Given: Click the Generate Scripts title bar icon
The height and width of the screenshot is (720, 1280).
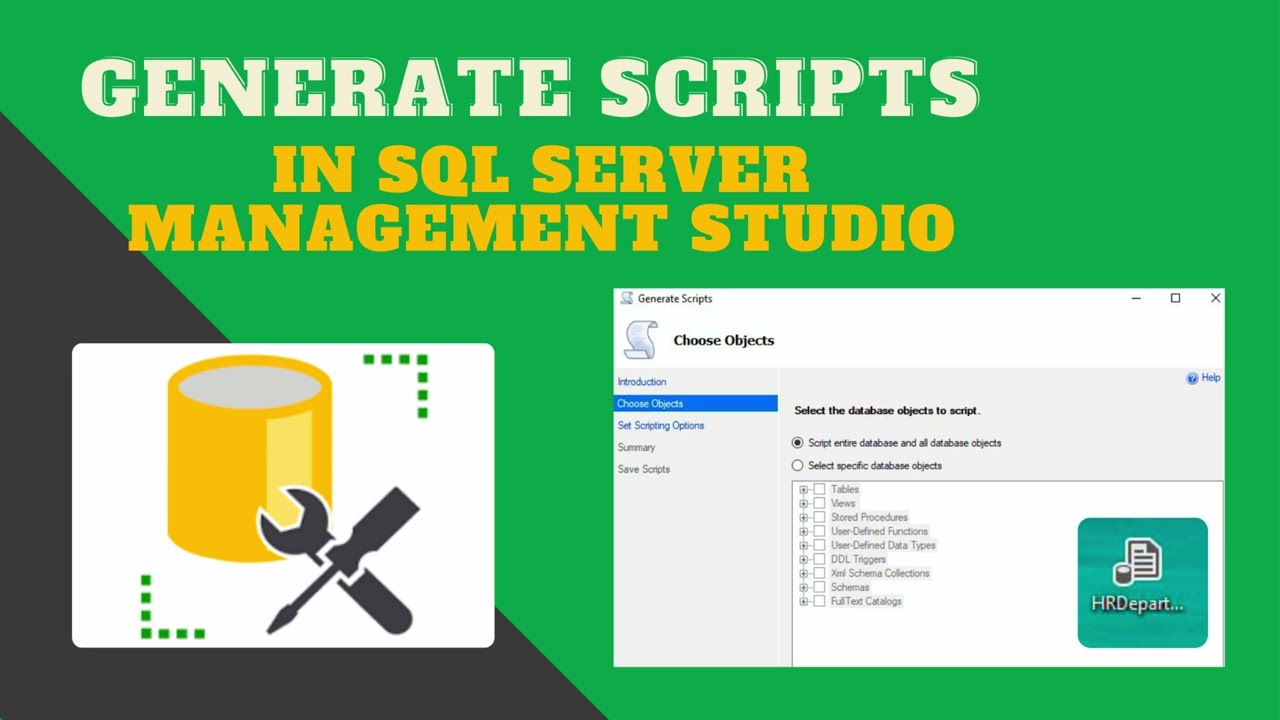Looking at the screenshot, I should pyautogui.click(x=627, y=298).
